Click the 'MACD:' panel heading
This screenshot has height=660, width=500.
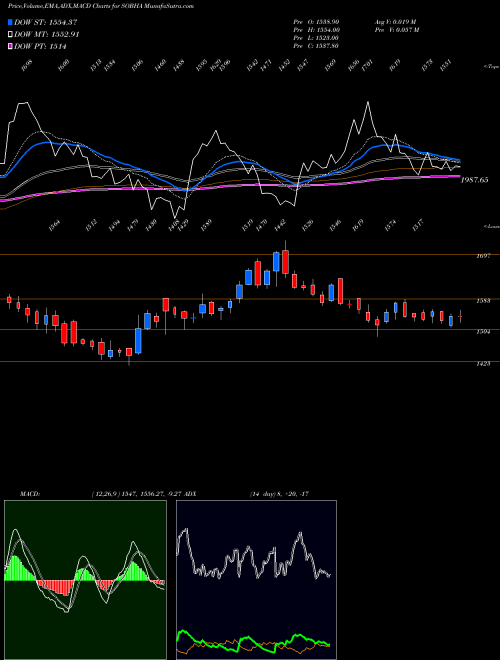click(x=29, y=494)
